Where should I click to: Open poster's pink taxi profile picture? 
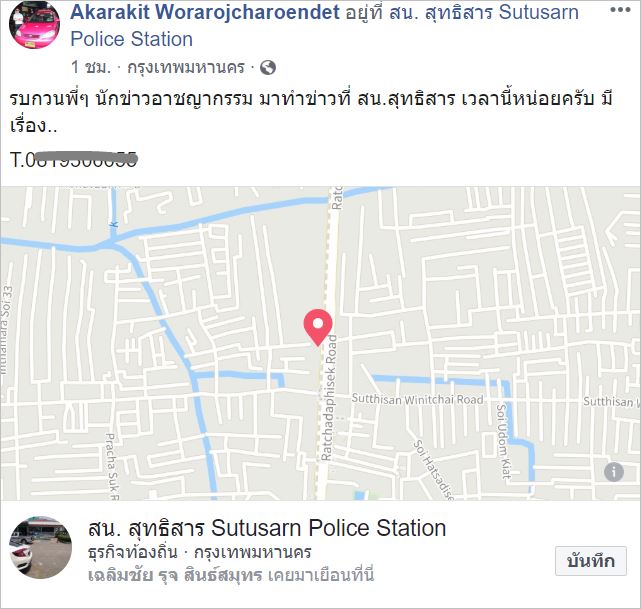[x=34, y=25]
